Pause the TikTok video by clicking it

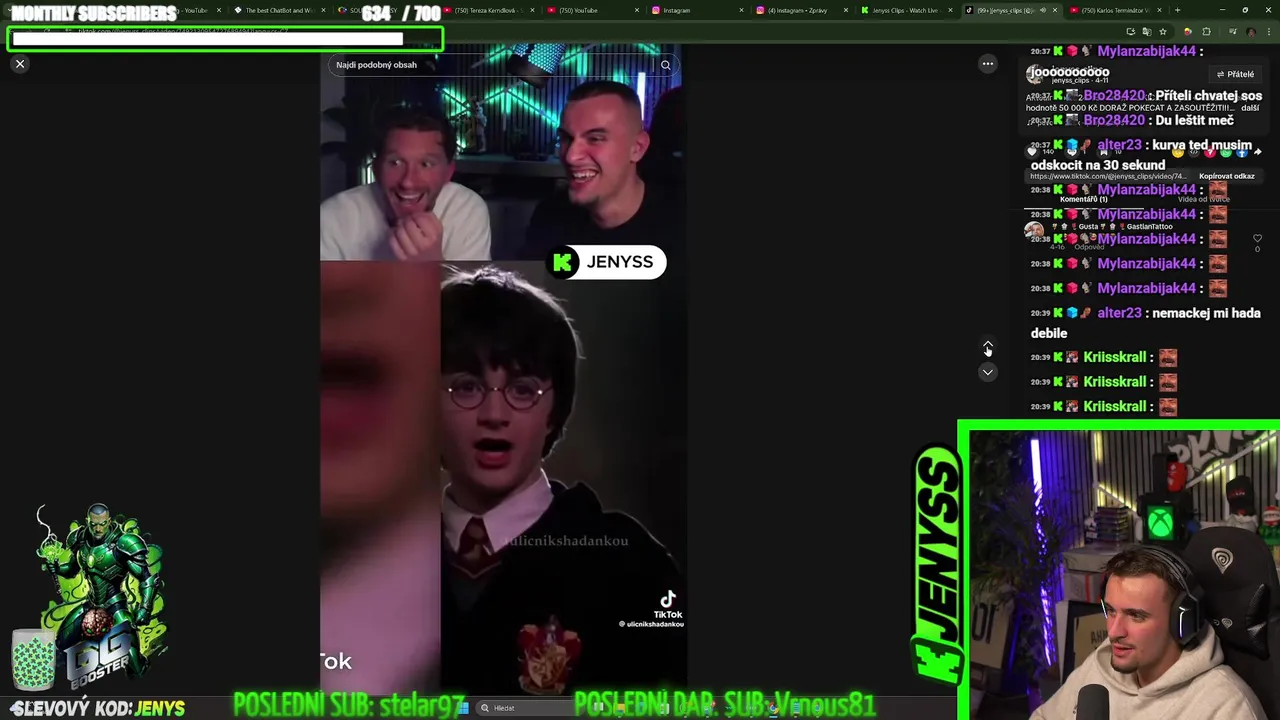503,370
